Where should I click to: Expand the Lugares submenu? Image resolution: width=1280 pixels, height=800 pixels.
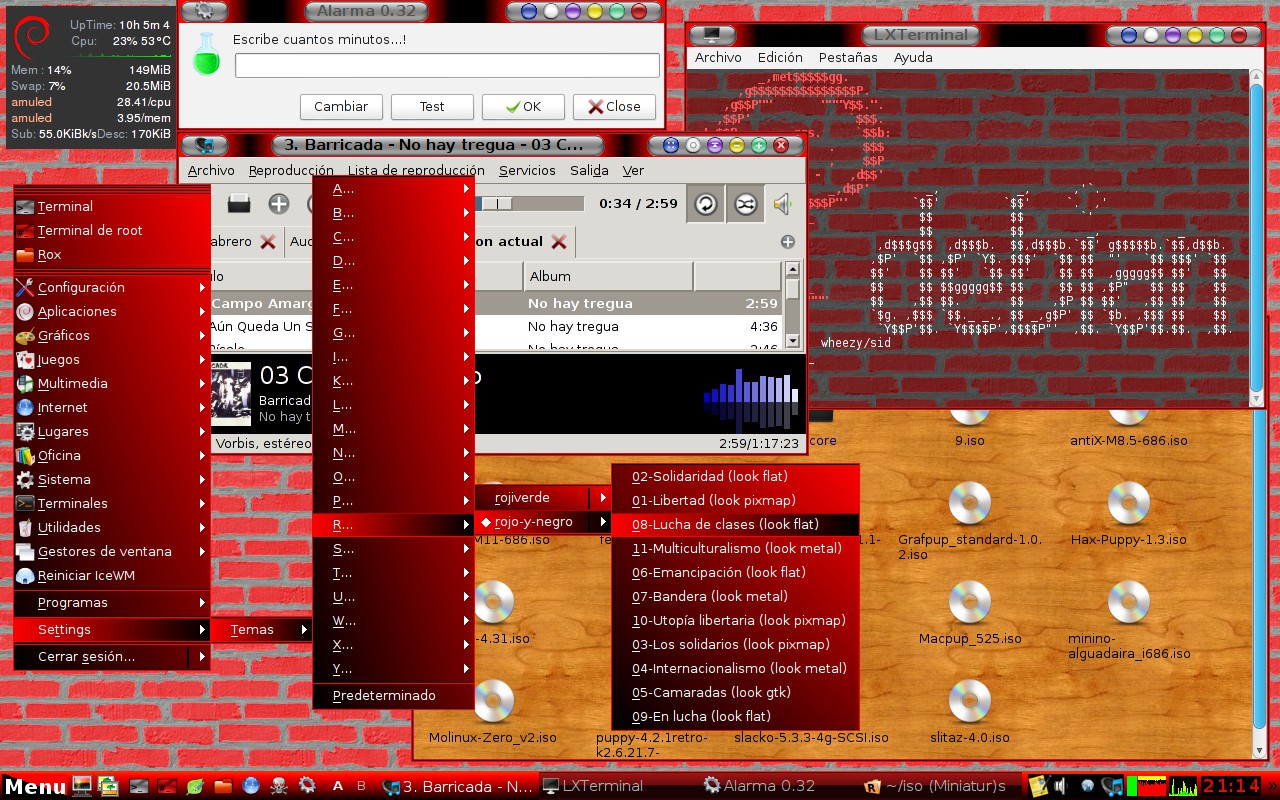point(111,432)
